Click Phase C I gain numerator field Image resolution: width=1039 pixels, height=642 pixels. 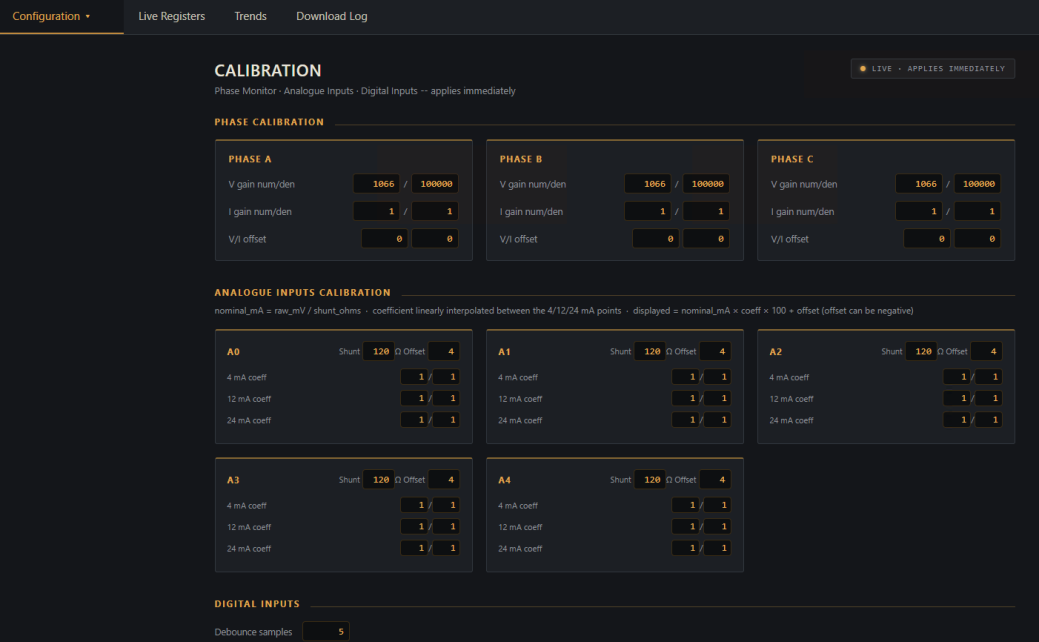918,211
